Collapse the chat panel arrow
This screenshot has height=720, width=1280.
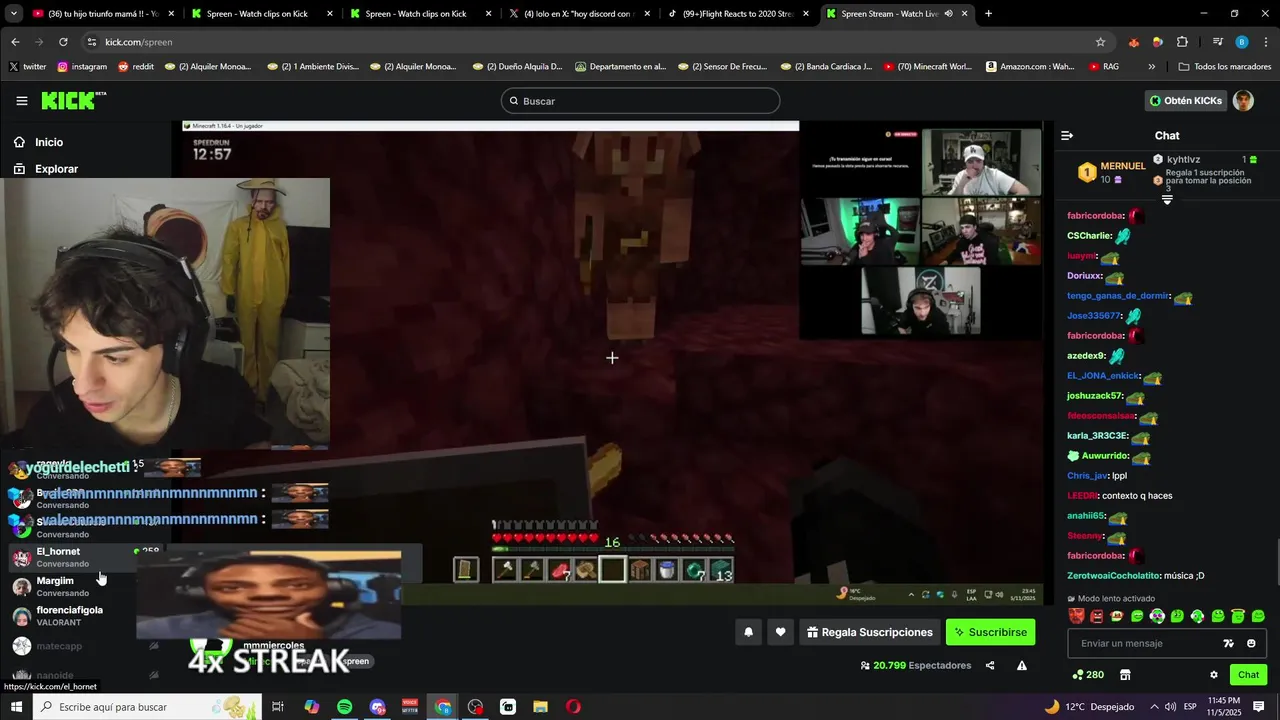pyautogui.click(x=1067, y=135)
